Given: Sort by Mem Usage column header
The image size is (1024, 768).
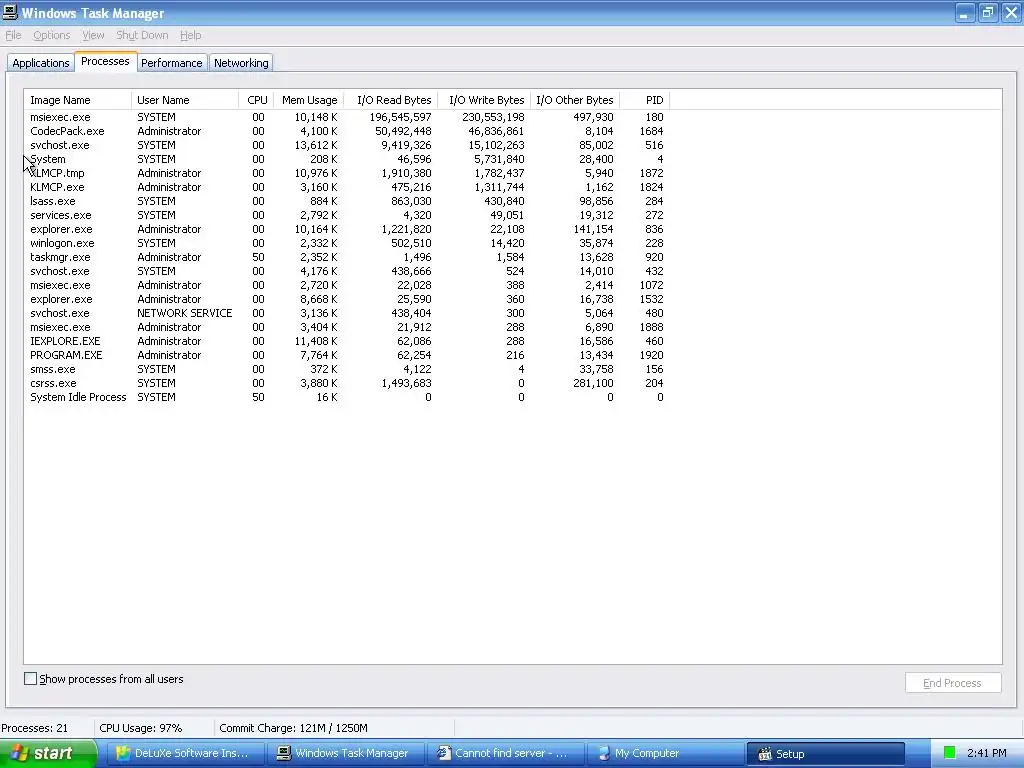Looking at the screenshot, I should pyautogui.click(x=309, y=100).
